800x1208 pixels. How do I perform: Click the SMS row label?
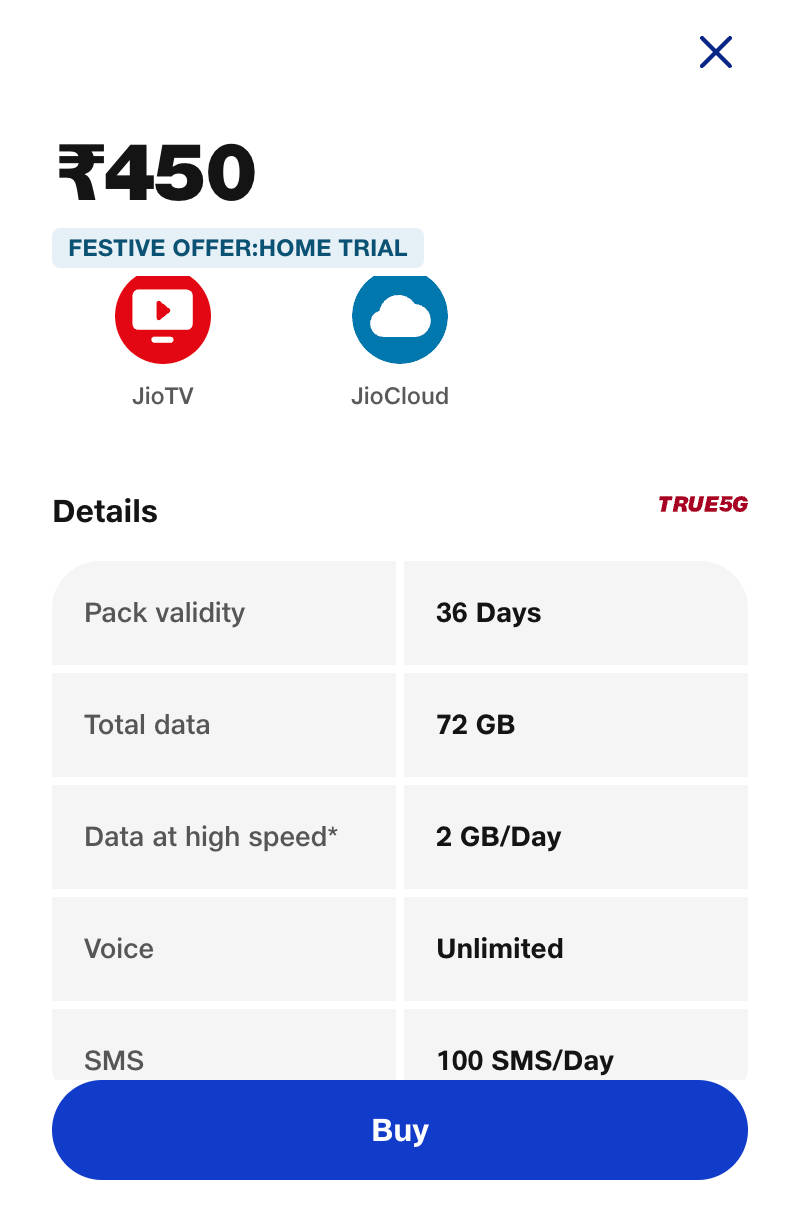tap(114, 1058)
